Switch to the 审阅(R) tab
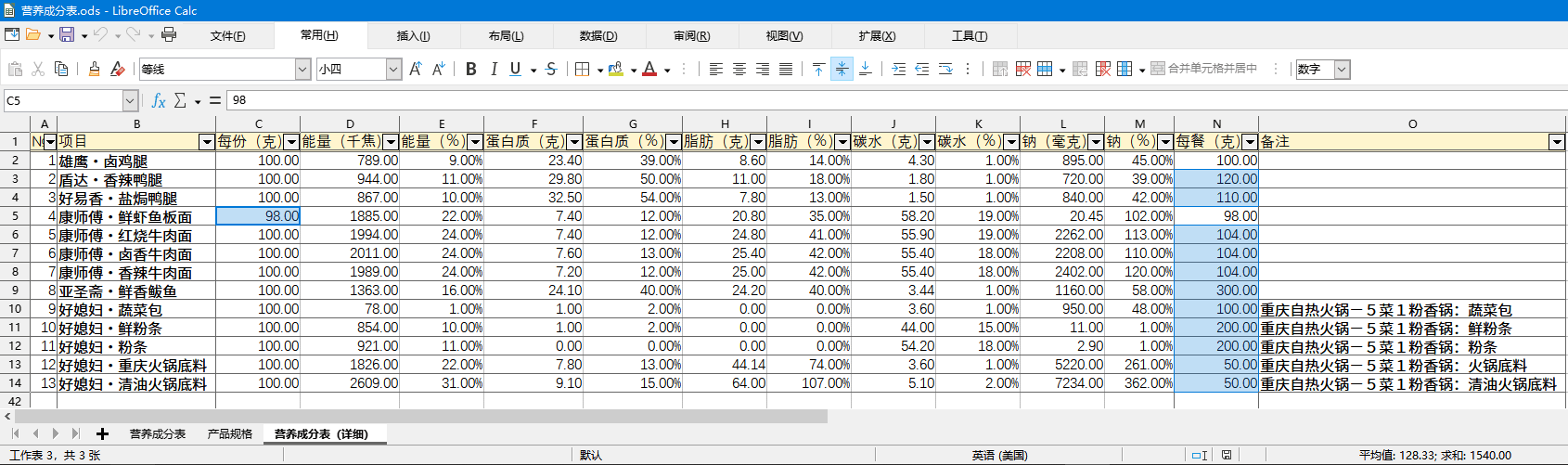The image size is (1568, 465). click(691, 36)
